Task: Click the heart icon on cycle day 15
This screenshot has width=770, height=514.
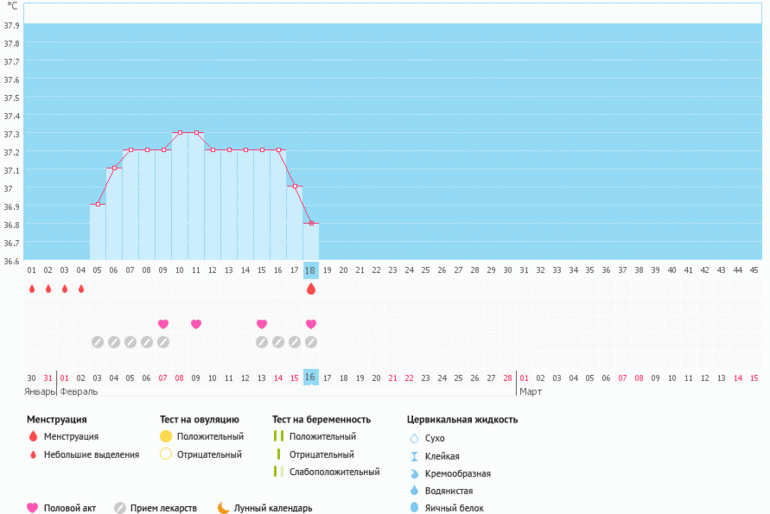Action: click(262, 324)
